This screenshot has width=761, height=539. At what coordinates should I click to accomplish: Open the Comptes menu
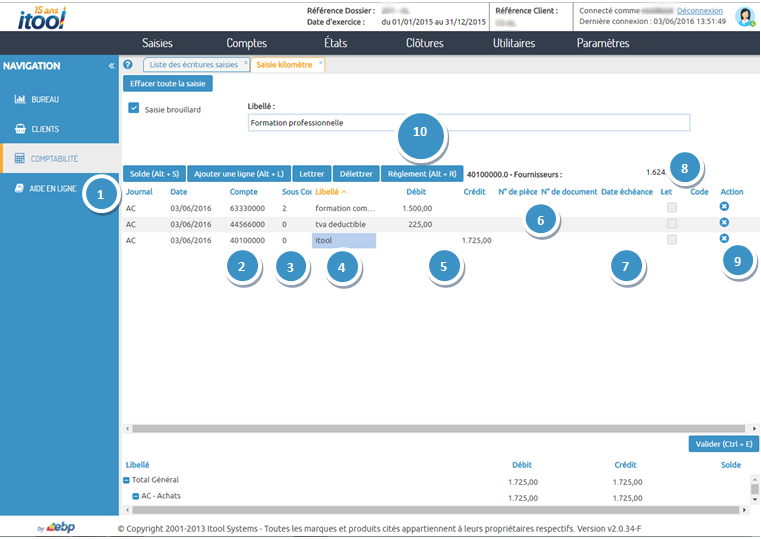246,43
